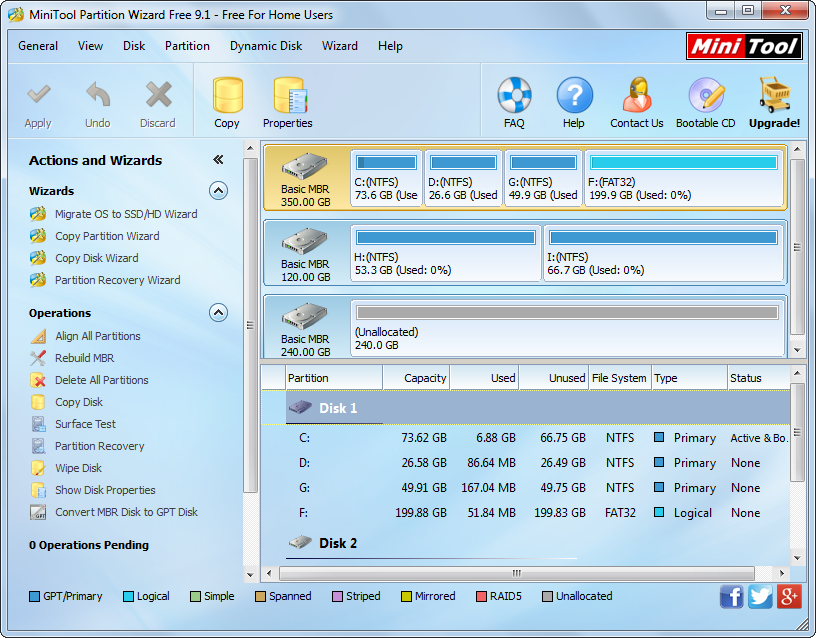This screenshot has height=638, width=816.
Task: Click Show Disk Properties link
Action: tap(105, 490)
